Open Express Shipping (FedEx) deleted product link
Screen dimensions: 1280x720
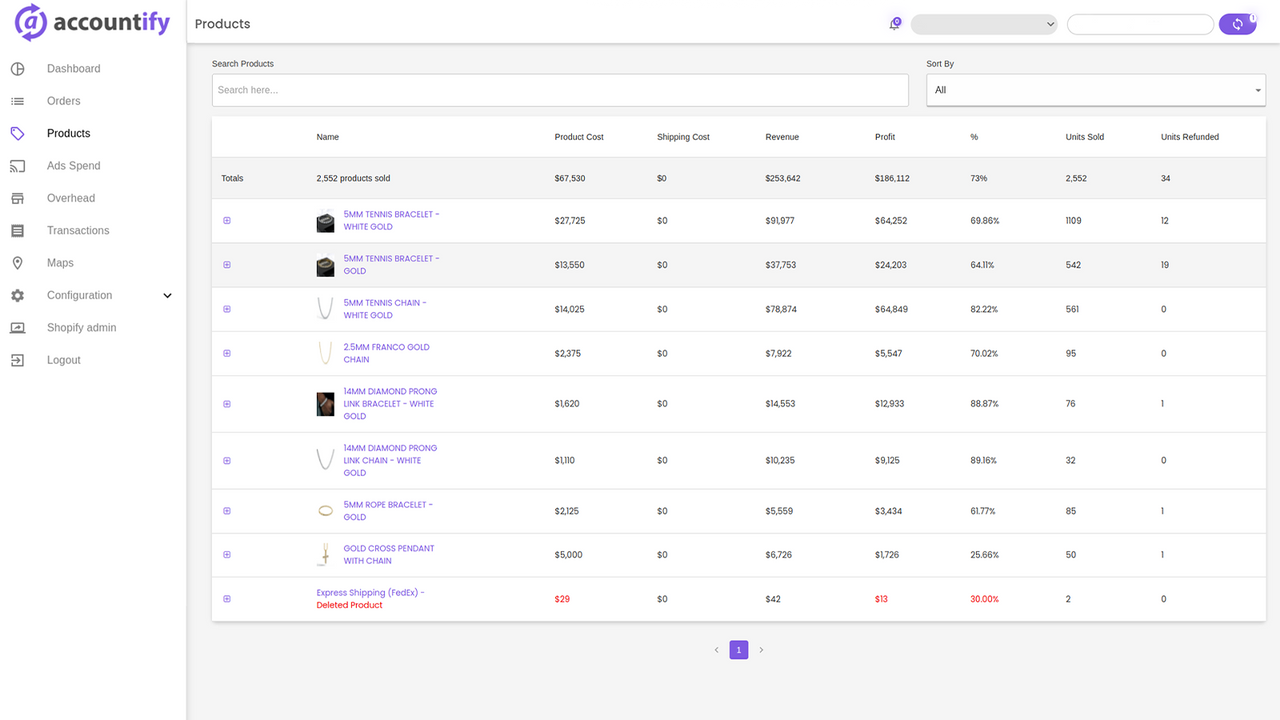pyautogui.click(x=371, y=599)
